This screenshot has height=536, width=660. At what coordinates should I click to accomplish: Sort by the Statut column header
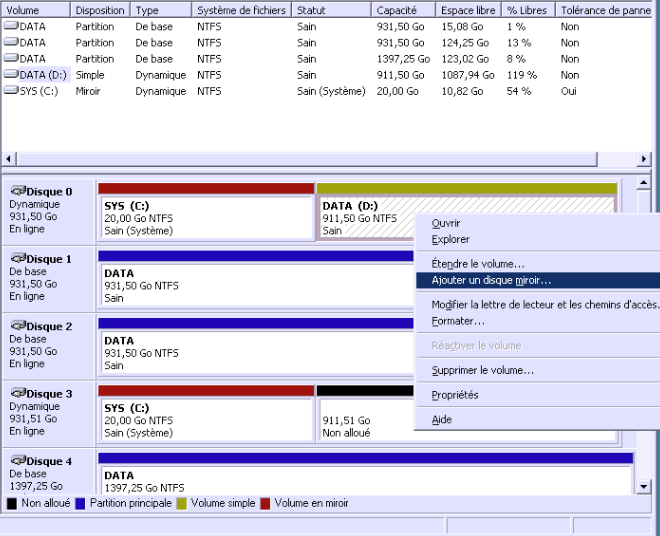coord(332,10)
